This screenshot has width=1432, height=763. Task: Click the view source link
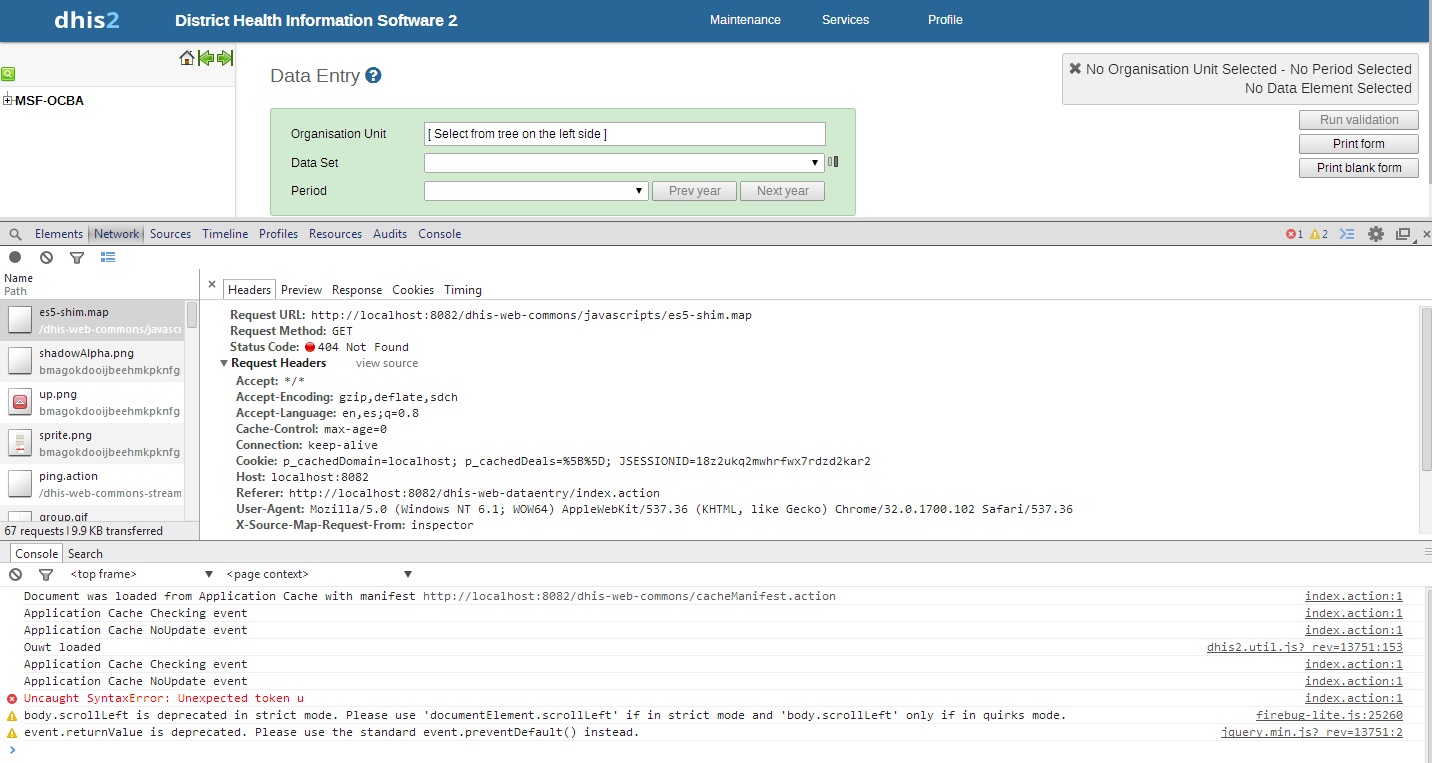coord(387,363)
